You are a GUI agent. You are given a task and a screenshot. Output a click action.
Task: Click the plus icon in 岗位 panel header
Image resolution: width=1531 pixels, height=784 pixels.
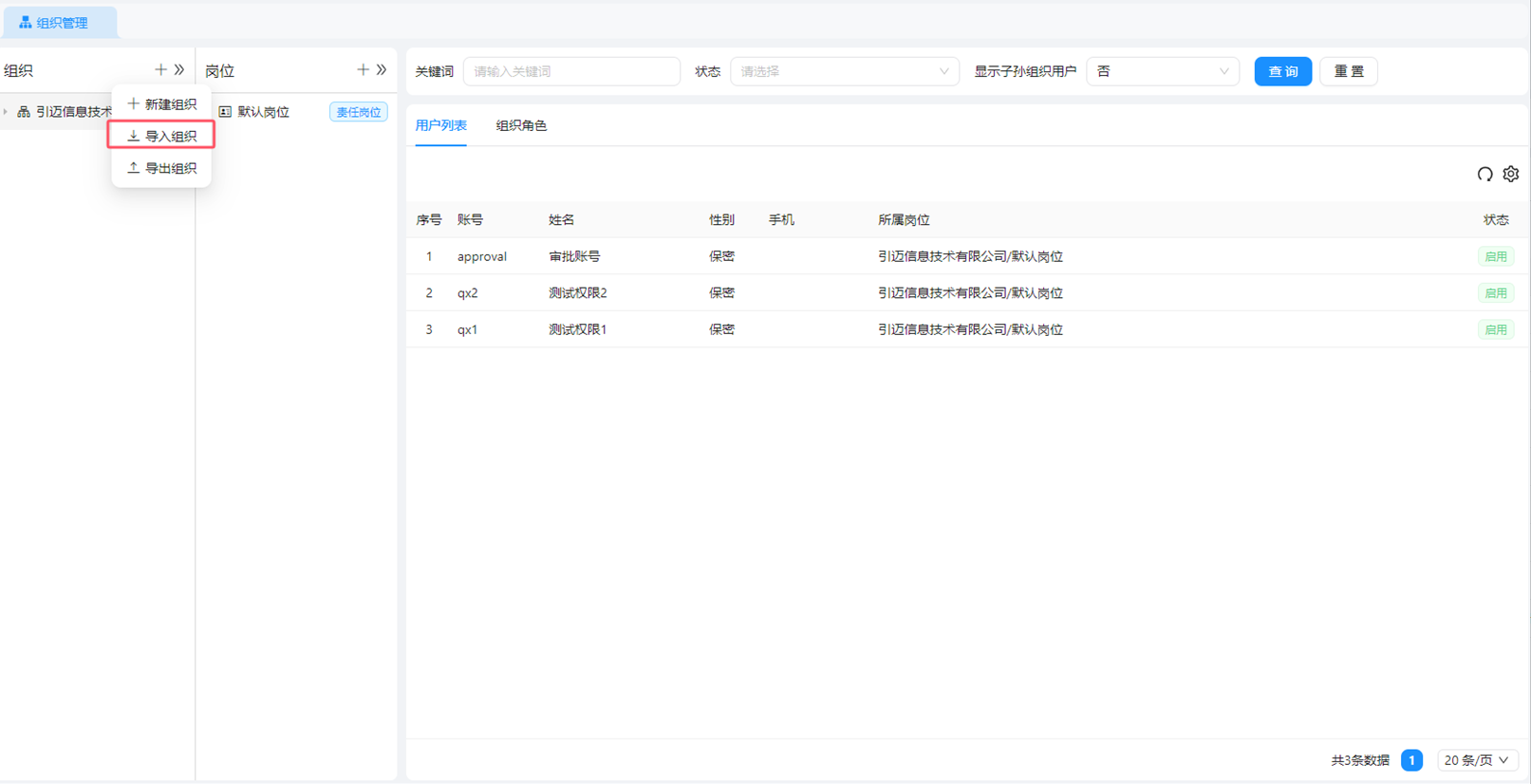click(363, 69)
